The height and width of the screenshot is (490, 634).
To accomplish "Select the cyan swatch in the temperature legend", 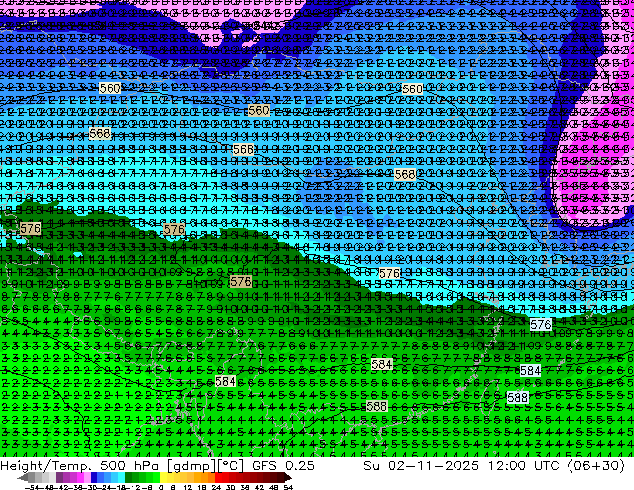I will (x=122, y=477).
